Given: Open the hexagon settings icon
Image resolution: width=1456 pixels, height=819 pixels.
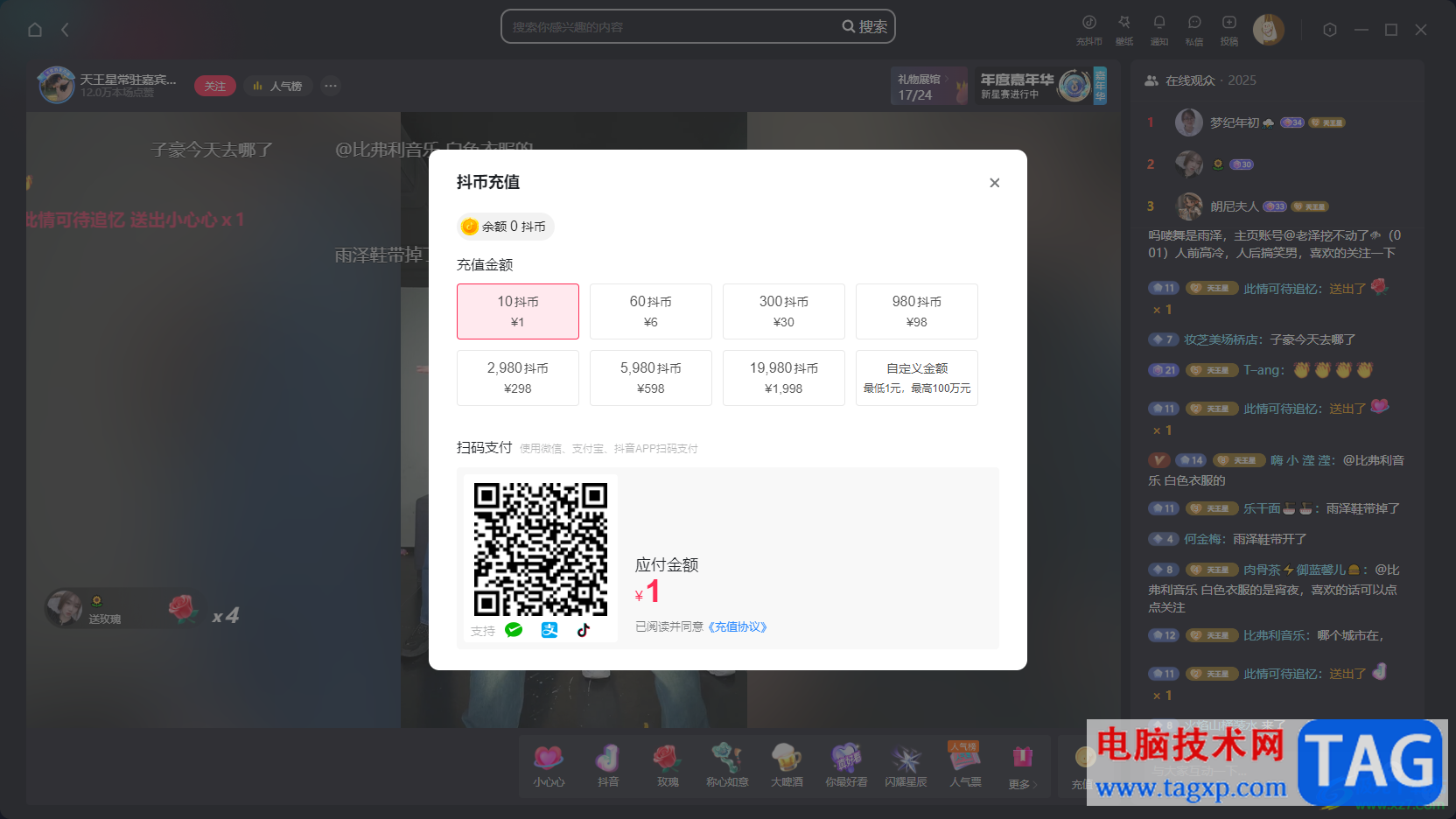Looking at the screenshot, I should [1330, 30].
